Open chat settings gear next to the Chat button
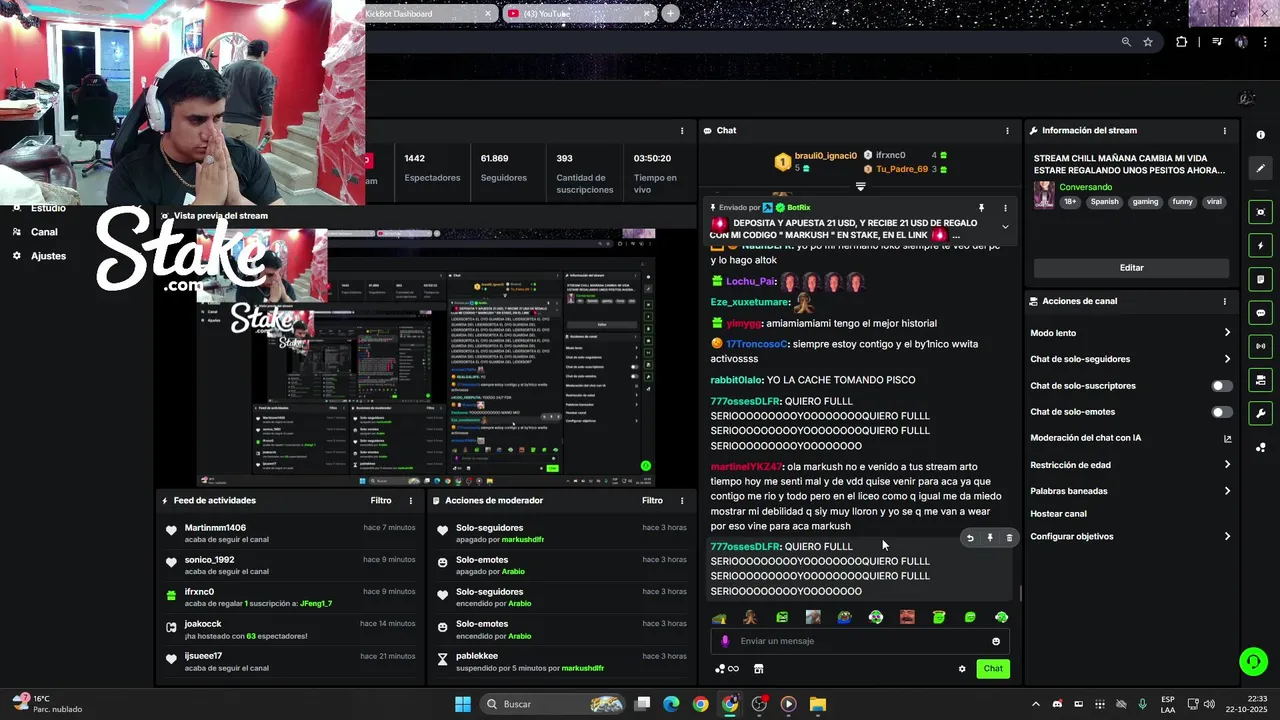Viewport: 1280px width, 720px height. click(962, 669)
